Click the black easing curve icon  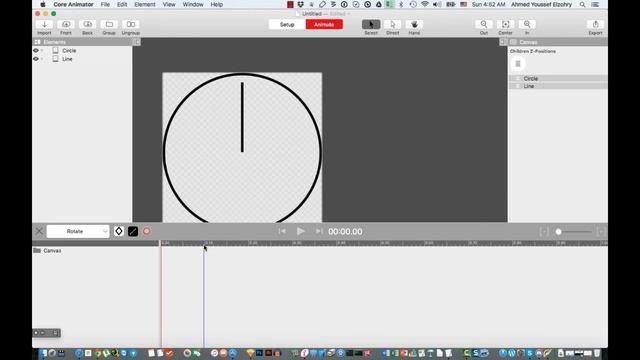[133, 231]
